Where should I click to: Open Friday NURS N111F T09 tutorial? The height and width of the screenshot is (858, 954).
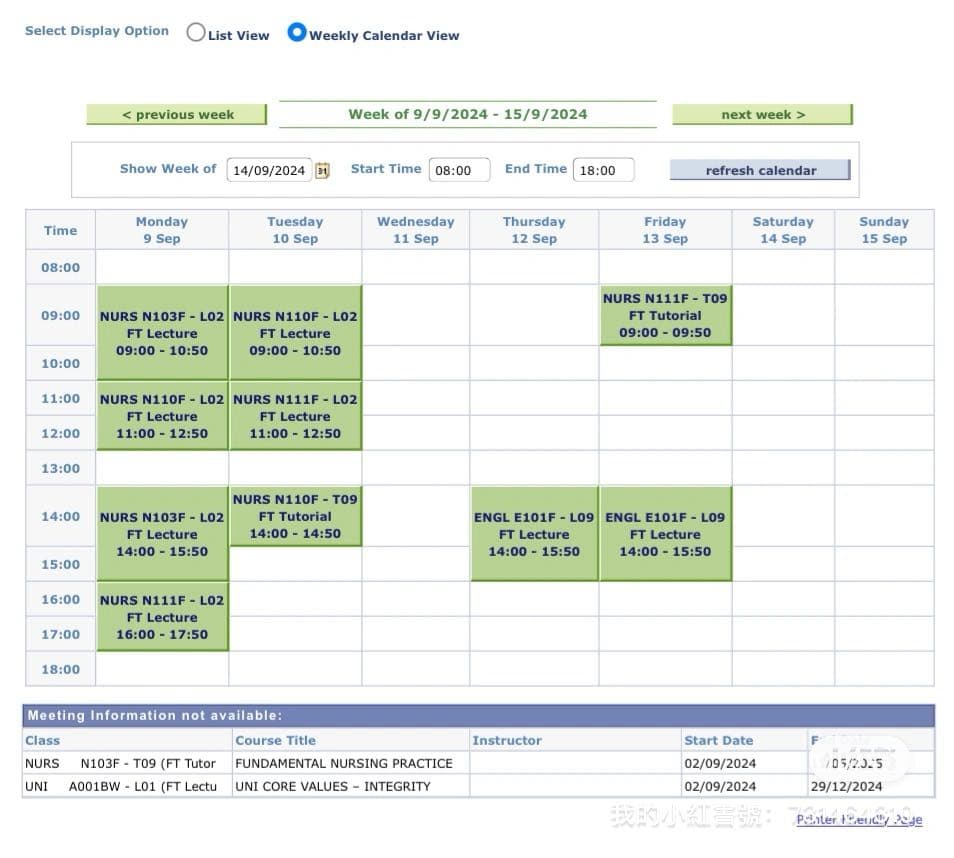665,315
